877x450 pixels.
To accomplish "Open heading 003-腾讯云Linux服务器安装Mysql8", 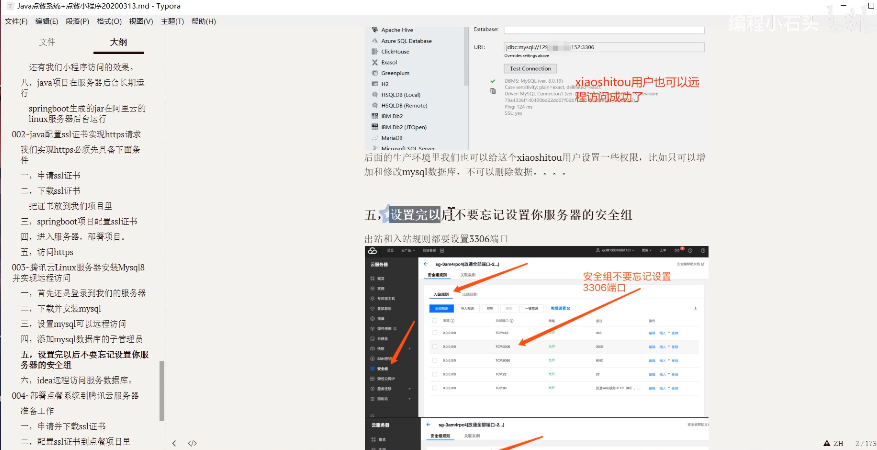I will pyautogui.click(x=78, y=273).
